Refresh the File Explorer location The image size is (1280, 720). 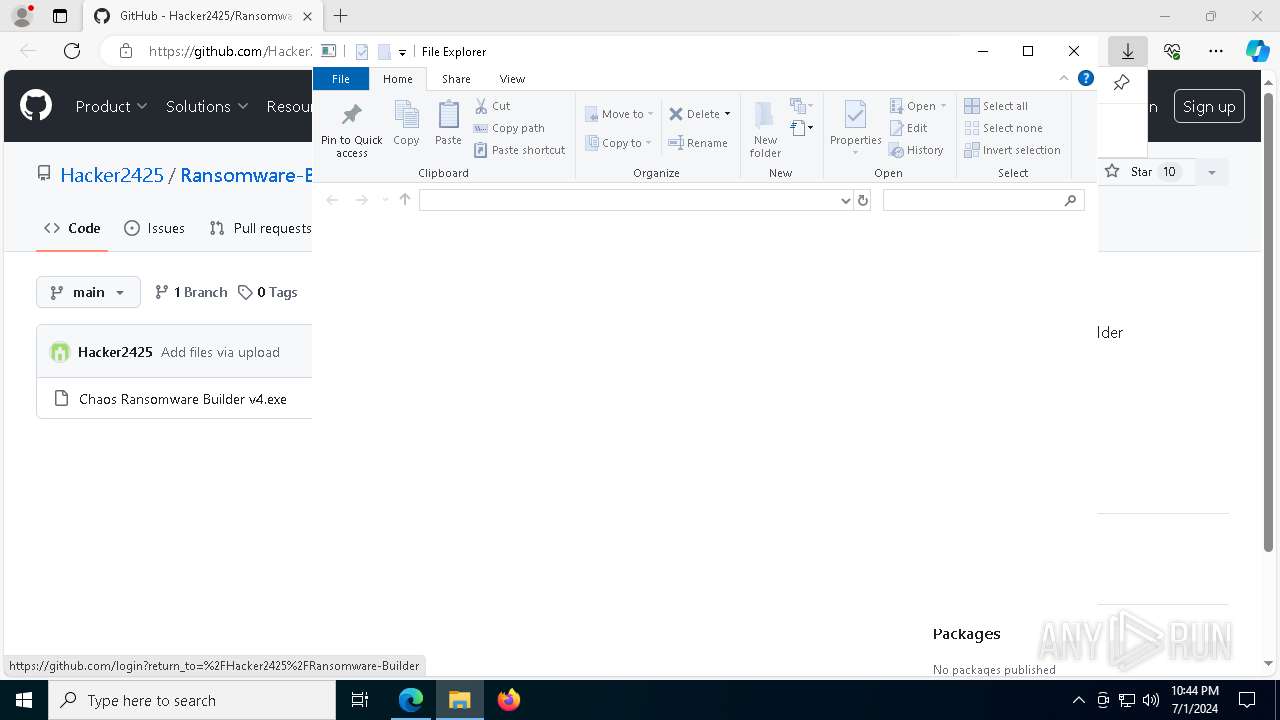pyautogui.click(x=863, y=200)
